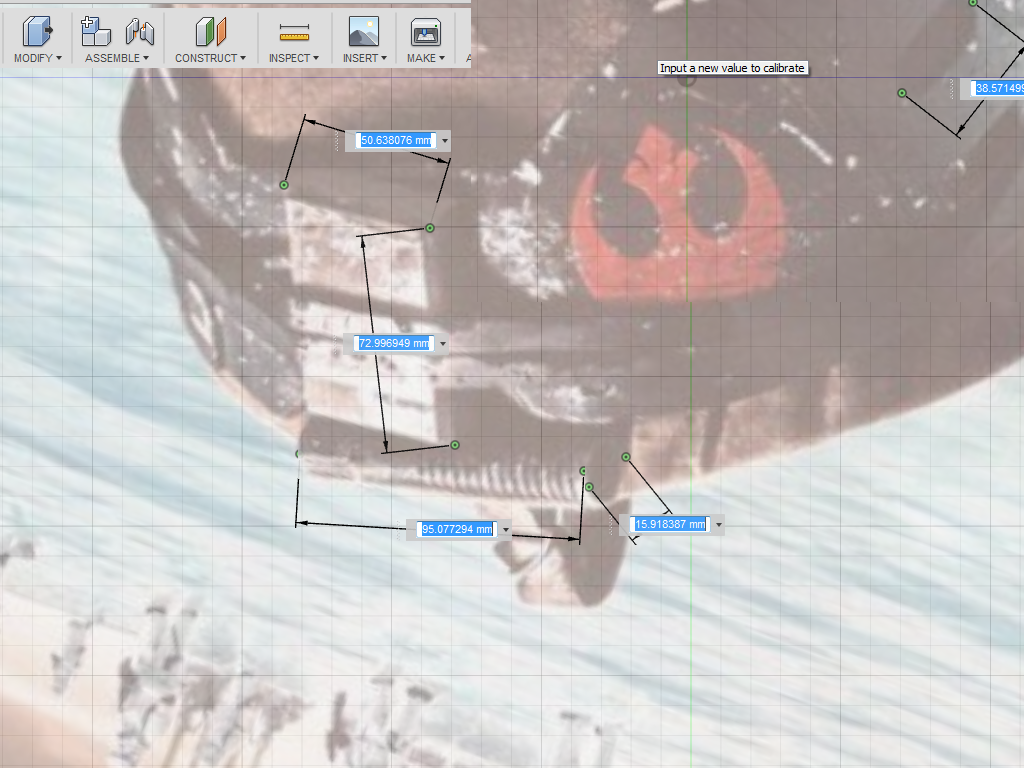Click the 72.996949 mm dimension field
Viewport: 1024px width, 768px height.
394,344
